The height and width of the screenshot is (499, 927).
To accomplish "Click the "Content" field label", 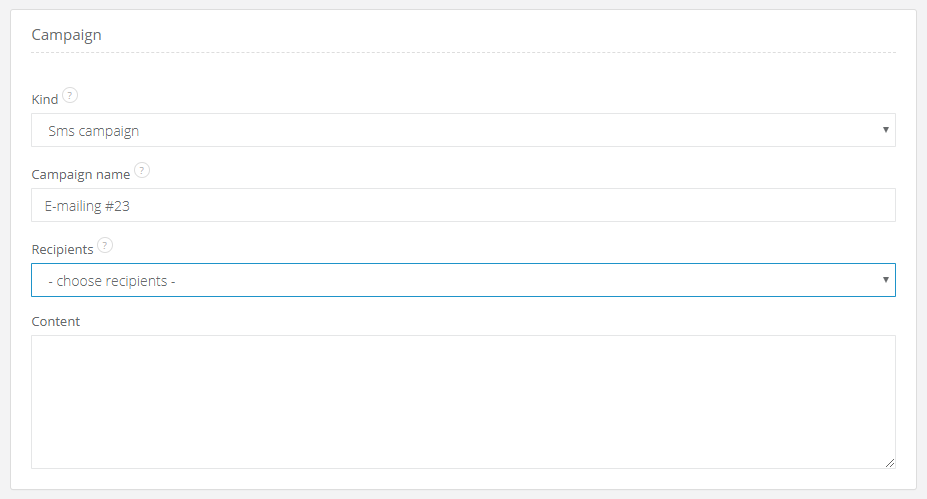I will 56,322.
